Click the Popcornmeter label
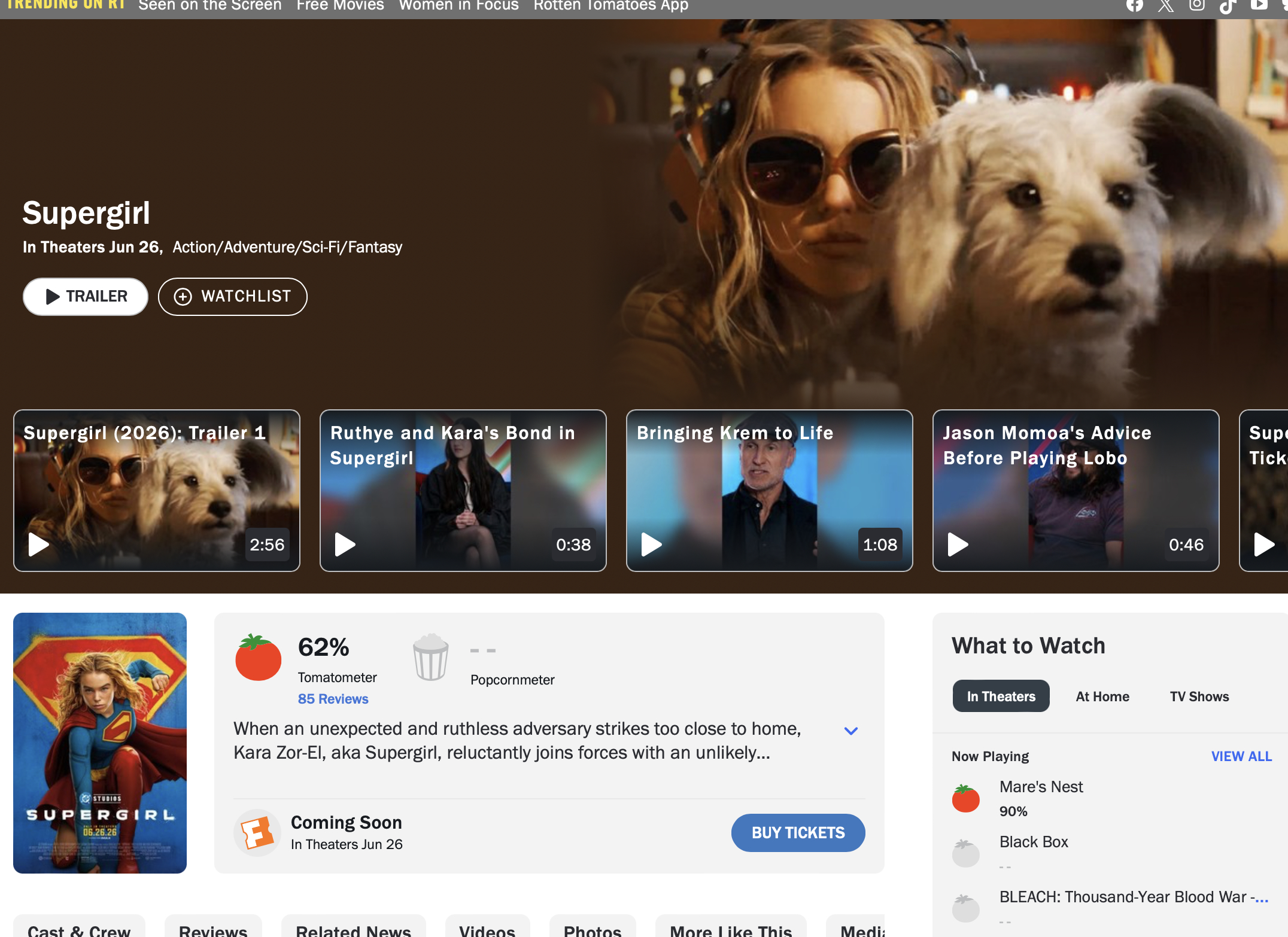Image resolution: width=1288 pixels, height=937 pixels. [512, 680]
